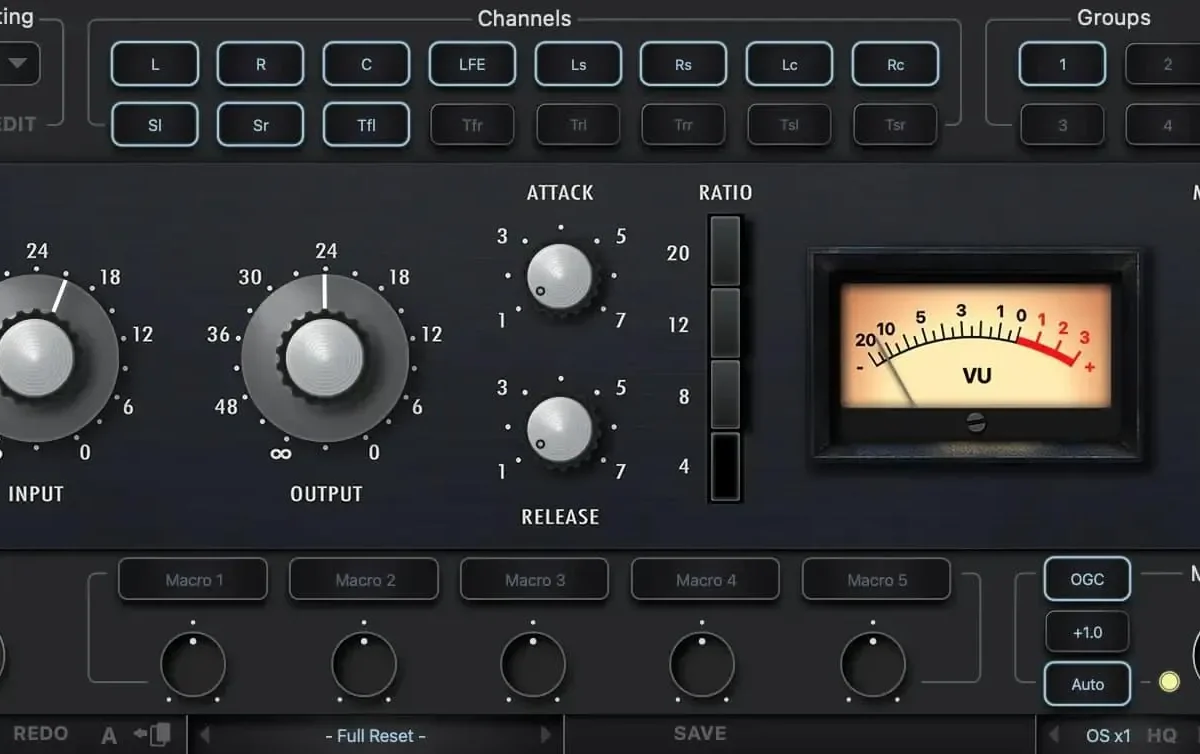Toggle the Tfl channel
Screen dimensions: 1200x754
tap(366, 125)
